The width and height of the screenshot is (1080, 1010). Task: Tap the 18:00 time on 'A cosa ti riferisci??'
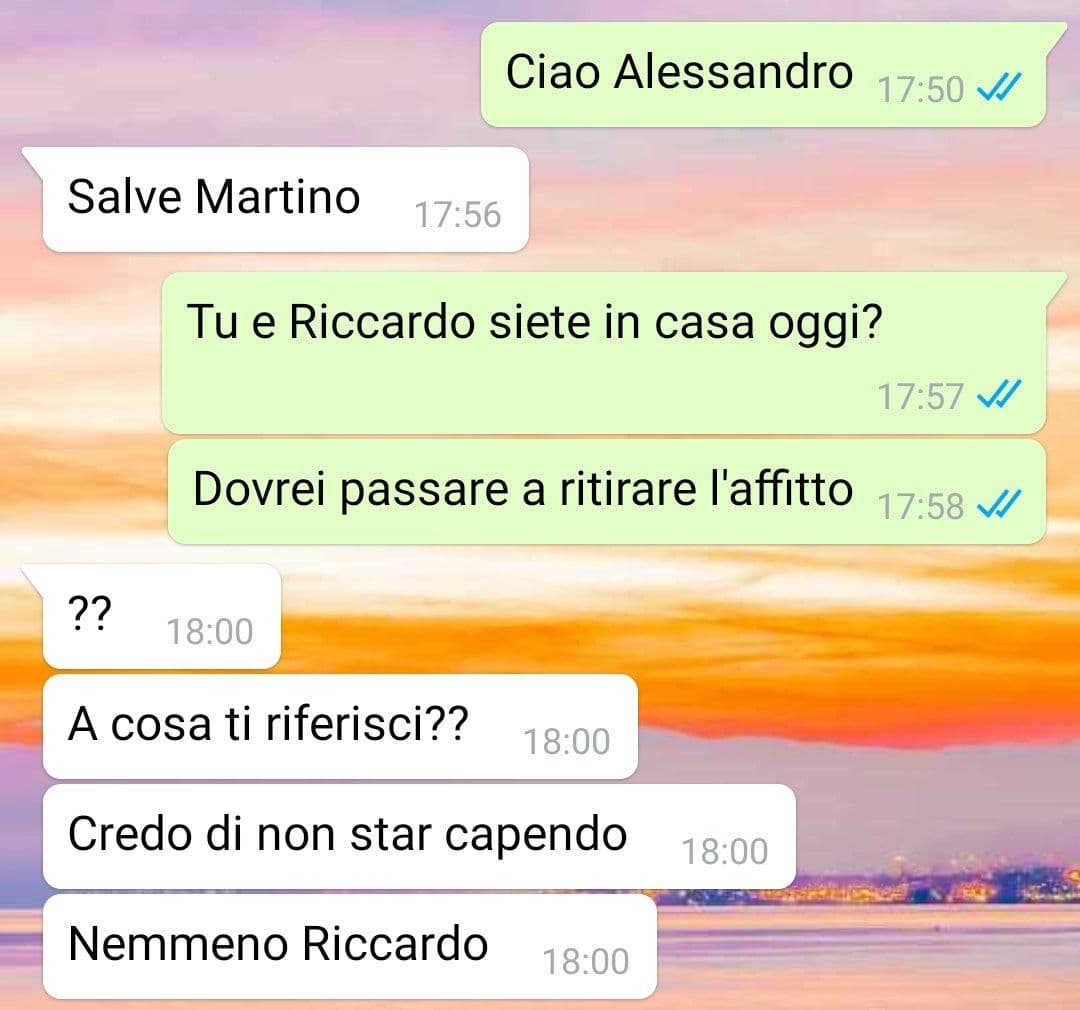point(567,741)
